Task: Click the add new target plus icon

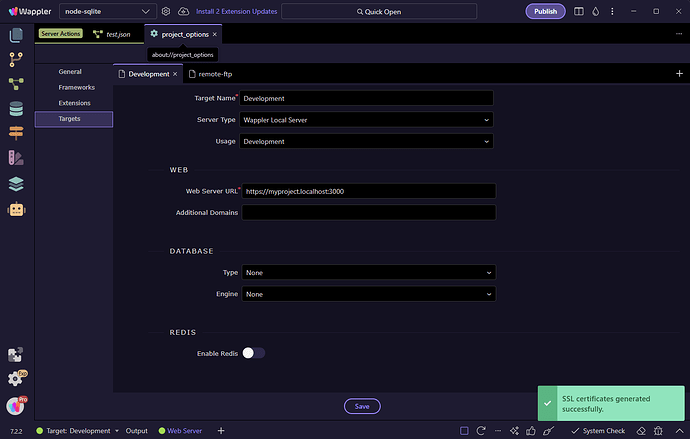Action: [679, 74]
